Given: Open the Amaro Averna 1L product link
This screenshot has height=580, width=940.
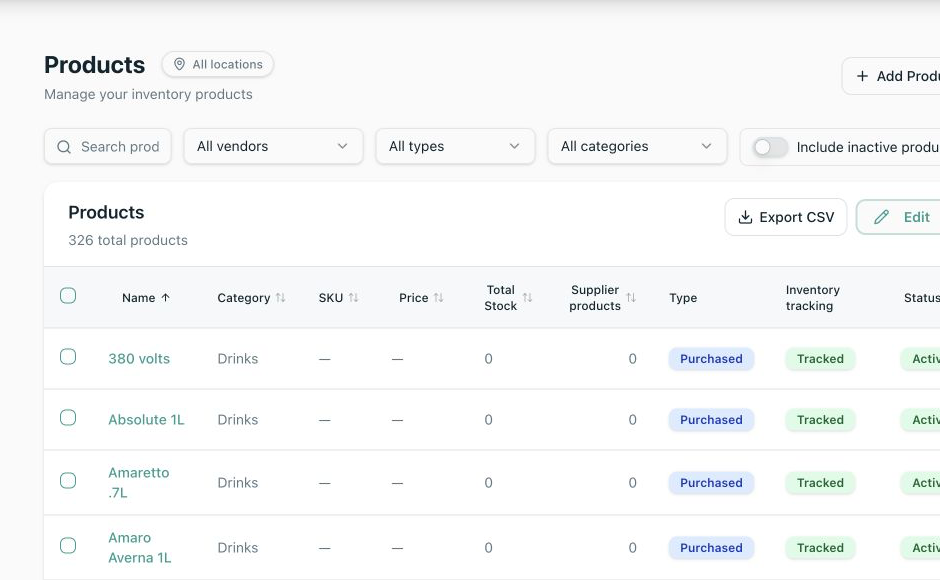Looking at the screenshot, I should (x=140, y=548).
